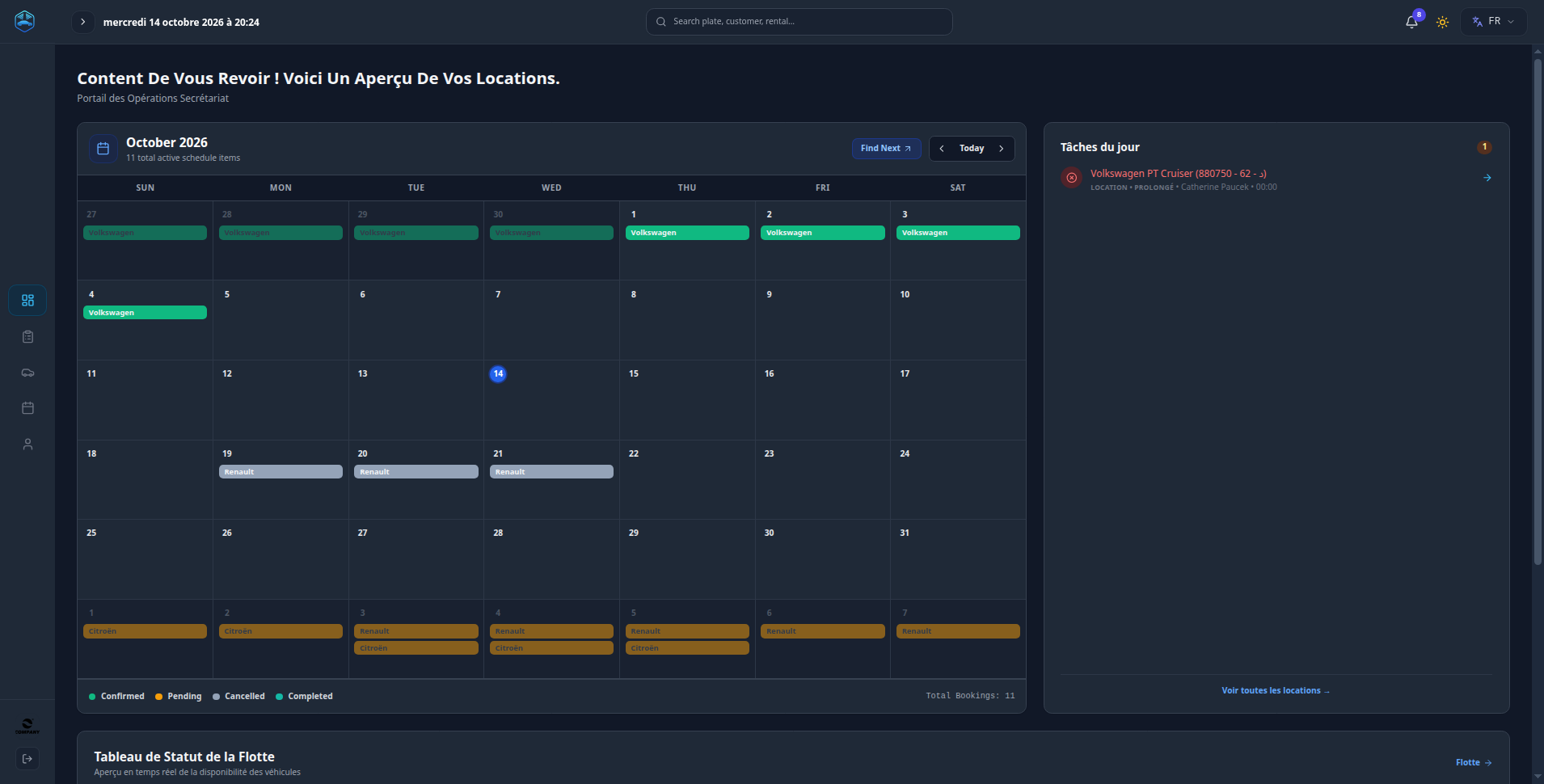Click the logout icon at sidebar bottom

pyautogui.click(x=27, y=759)
